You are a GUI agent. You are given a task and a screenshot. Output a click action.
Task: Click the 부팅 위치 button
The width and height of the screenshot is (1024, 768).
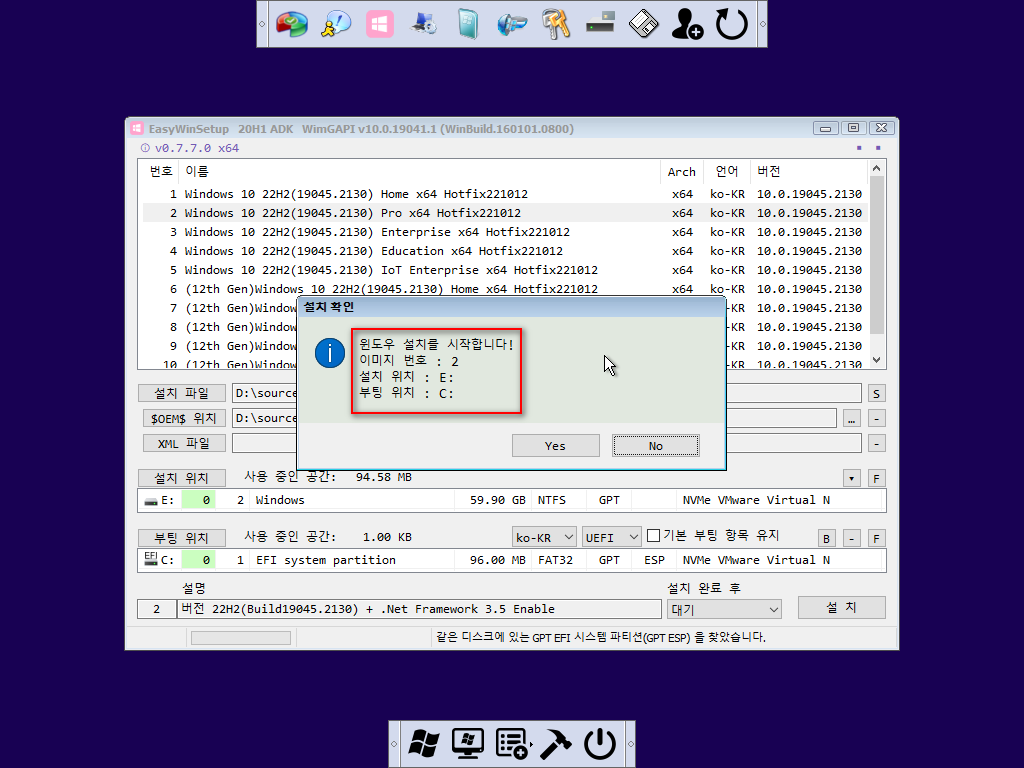coord(182,537)
